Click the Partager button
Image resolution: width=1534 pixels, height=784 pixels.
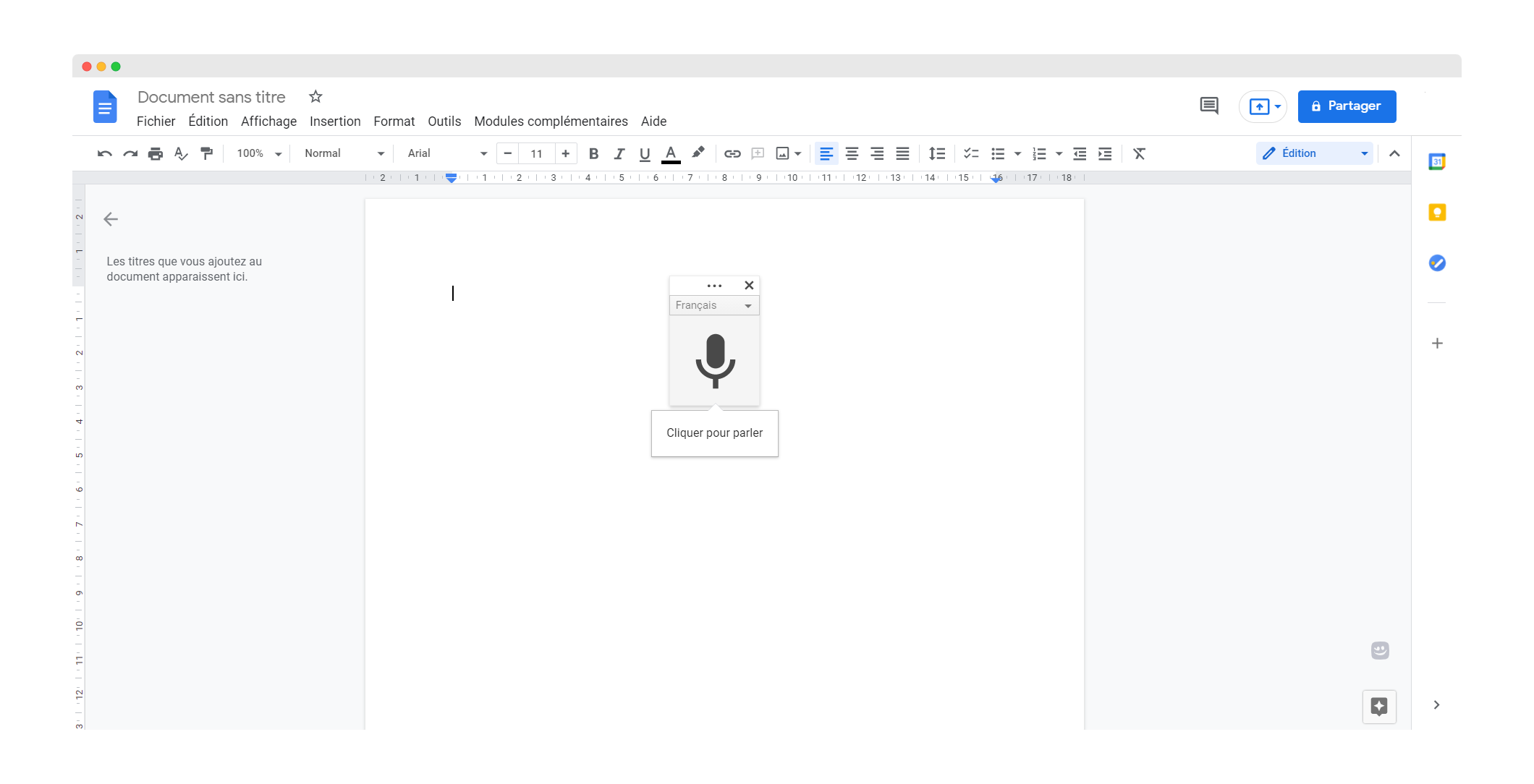point(1347,106)
